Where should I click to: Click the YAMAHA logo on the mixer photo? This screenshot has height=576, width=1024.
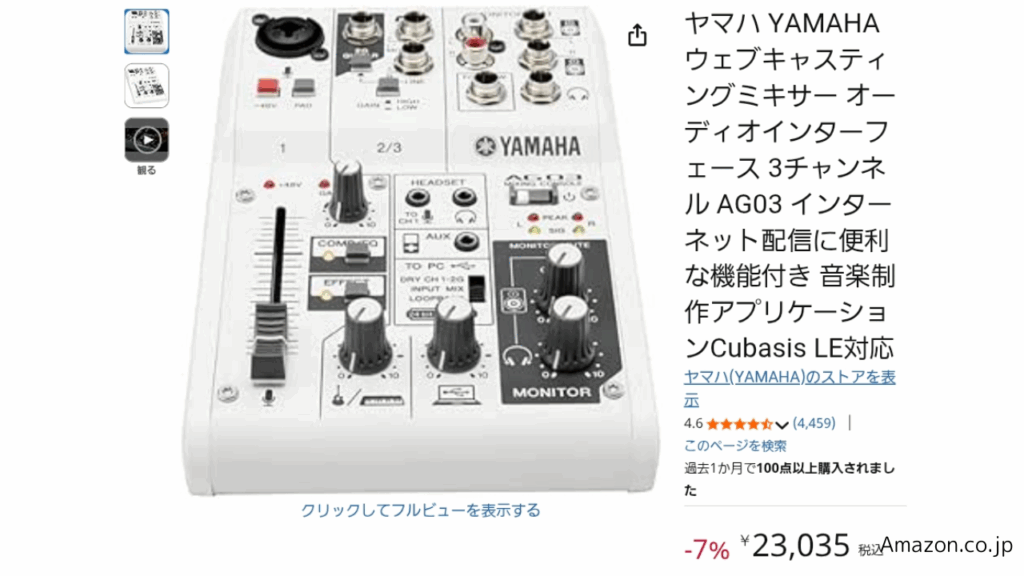pyautogui.click(x=528, y=146)
